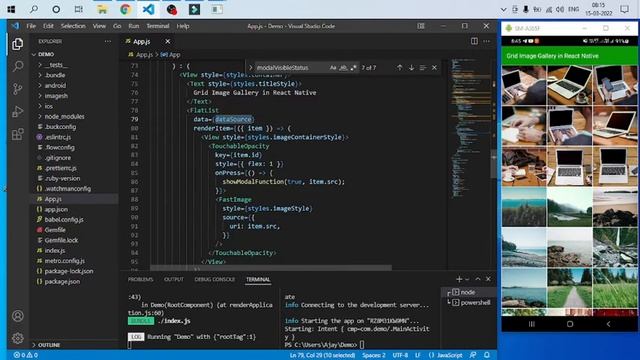
Task: Click the horizontal editor scrollbar
Action: point(271,268)
